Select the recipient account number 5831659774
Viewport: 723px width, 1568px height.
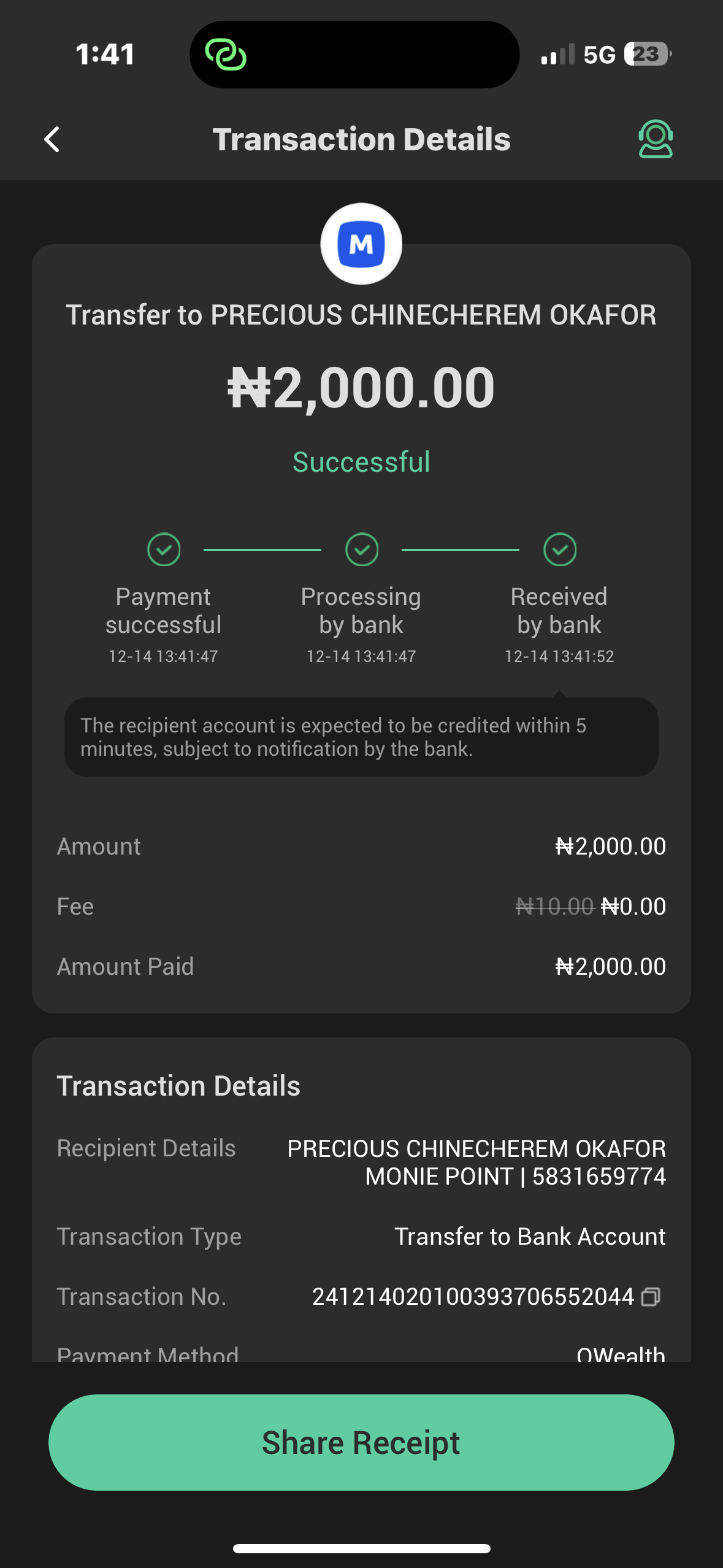pyautogui.click(x=599, y=1177)
